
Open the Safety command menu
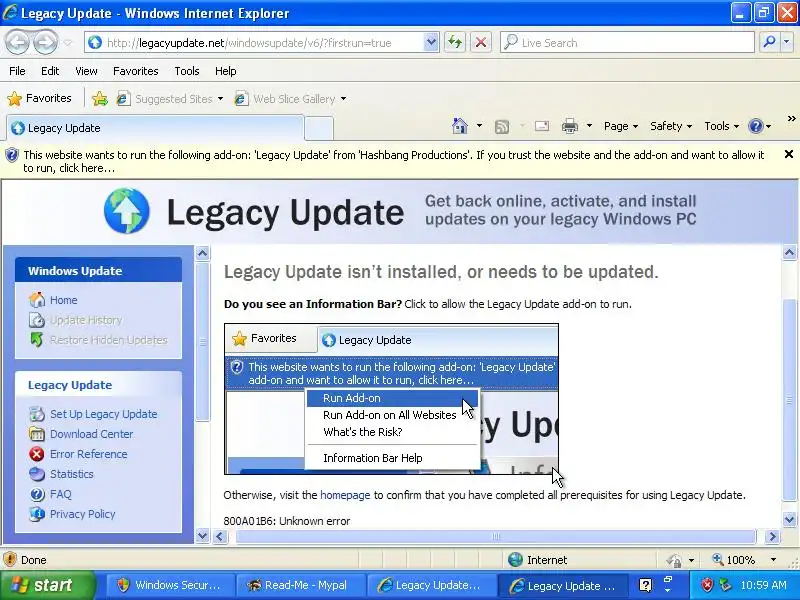pyautogui.click(x=671, y=126)
